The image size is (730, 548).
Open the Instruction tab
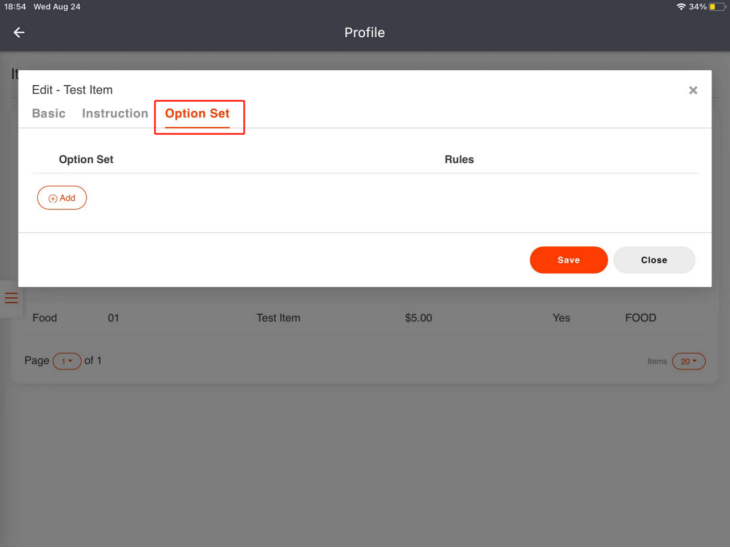(x=115, y=114)
